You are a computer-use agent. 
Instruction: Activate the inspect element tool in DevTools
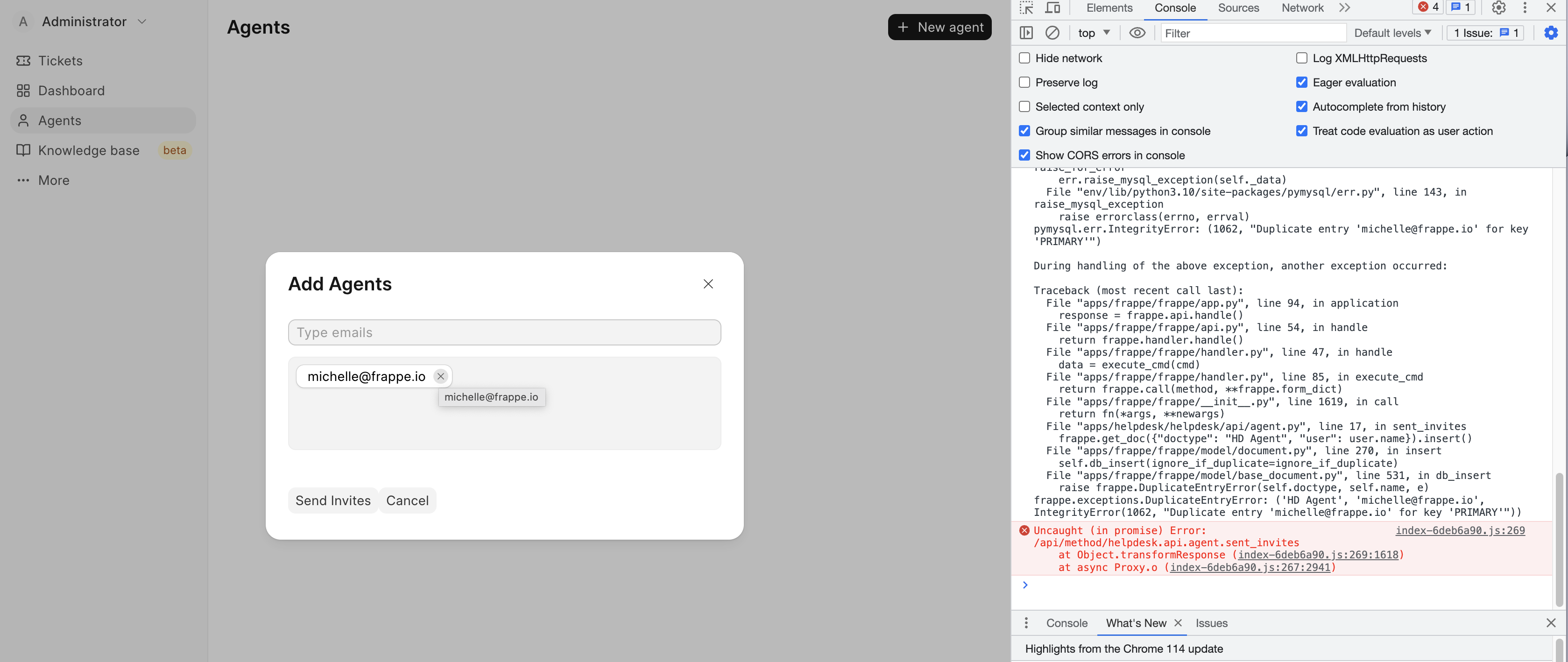click(1026, 8)
